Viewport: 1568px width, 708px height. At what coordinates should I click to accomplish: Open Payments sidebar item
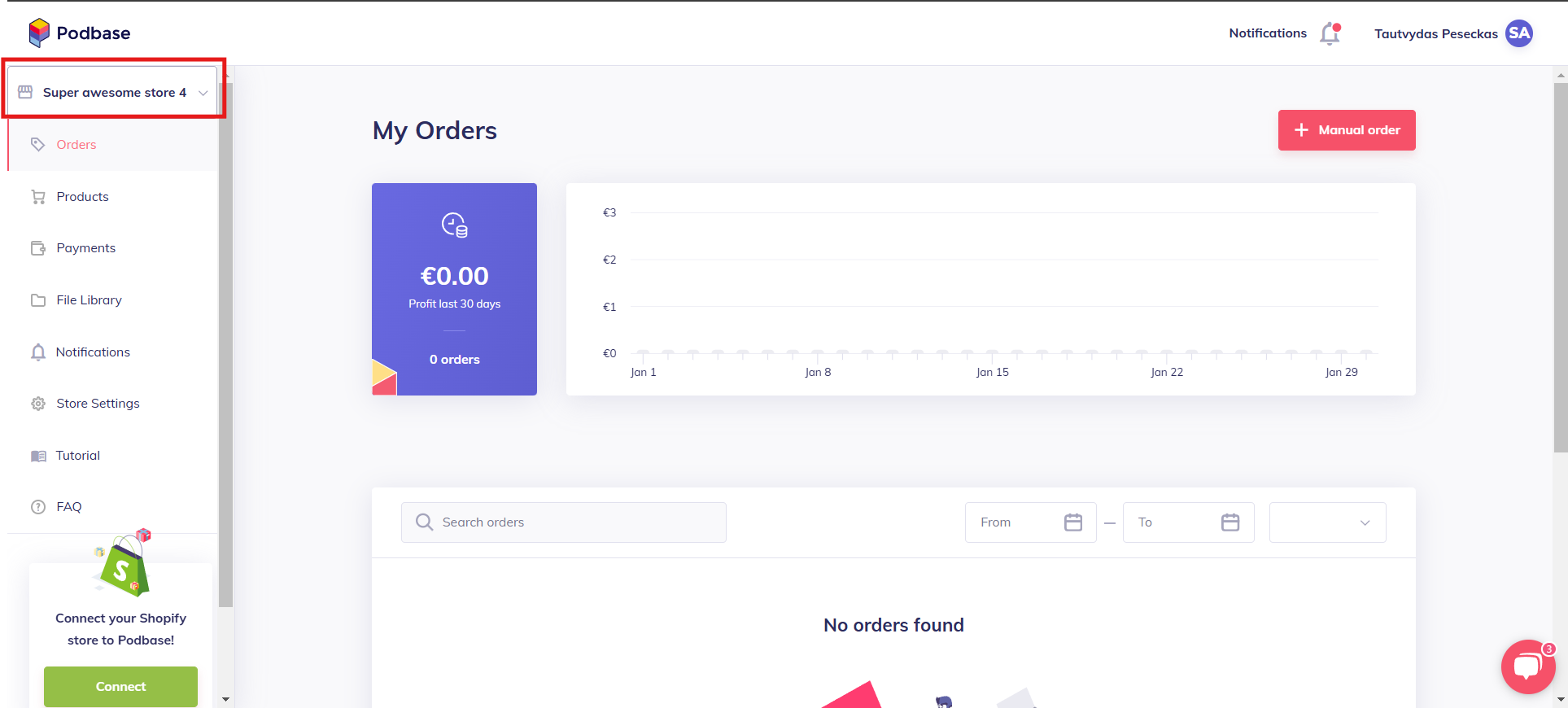85,248
